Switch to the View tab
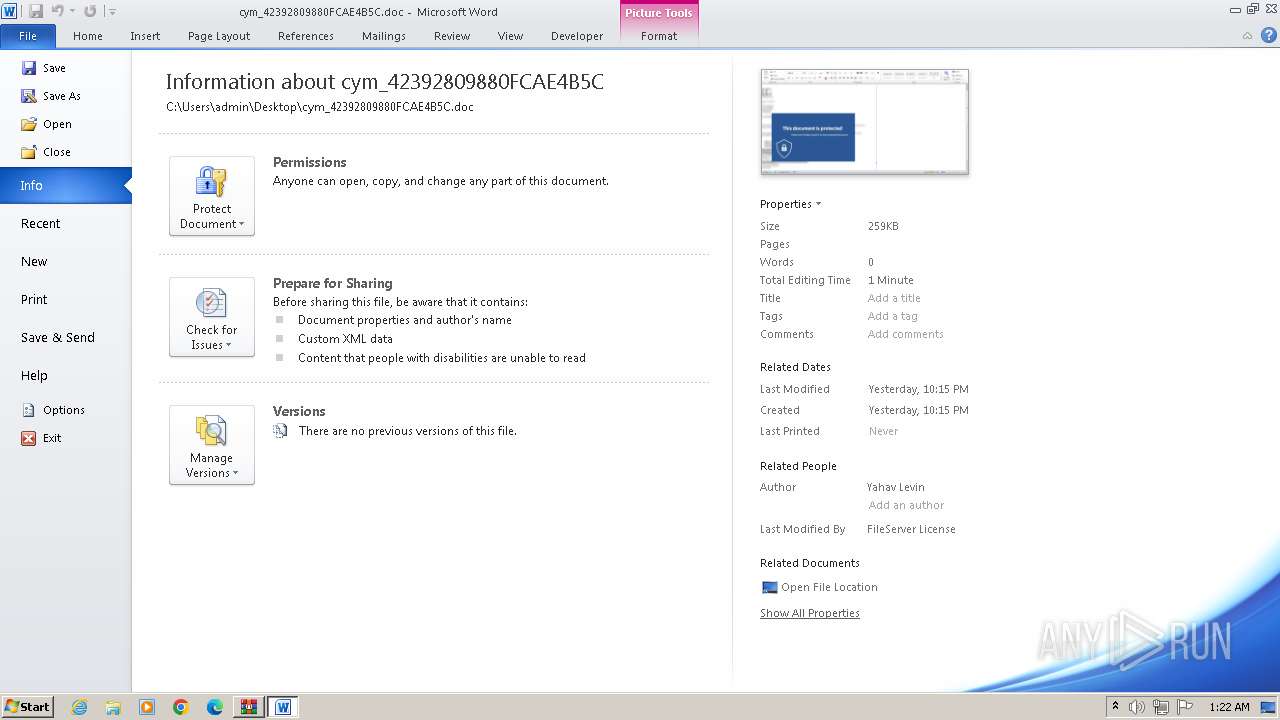Viewport: 1280px width, 720px height. [510, 36]
